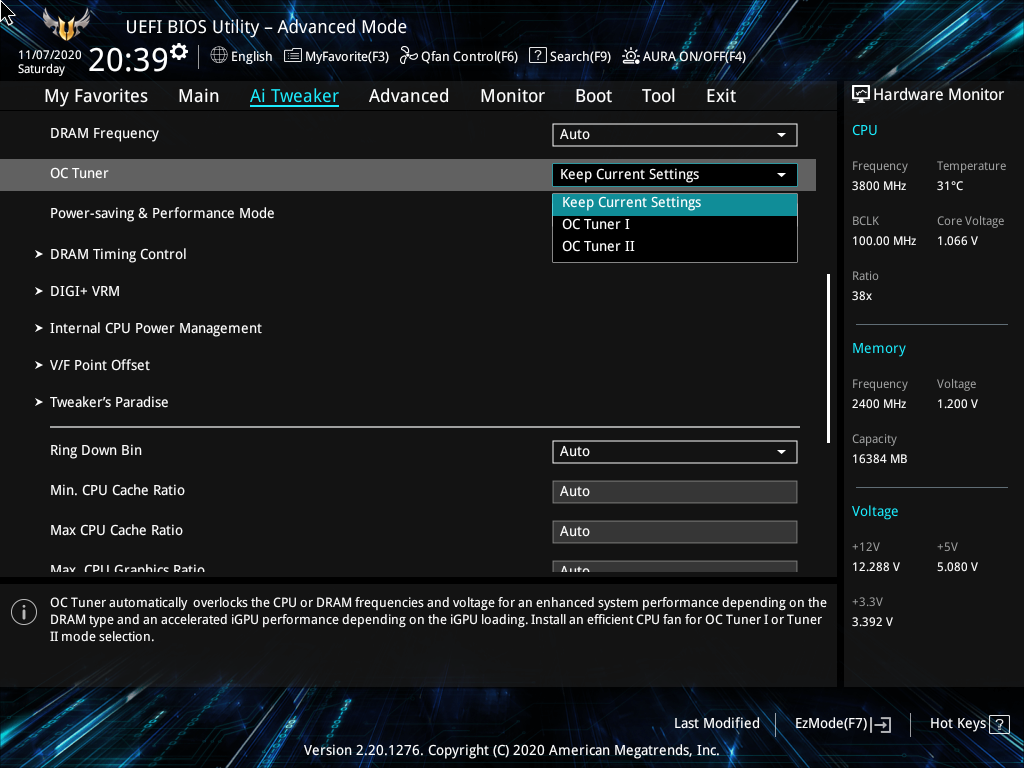Viewport: 1024px width, 768px height.
Task: Switch to EzMode(F7)
Action: pos(842,724)
